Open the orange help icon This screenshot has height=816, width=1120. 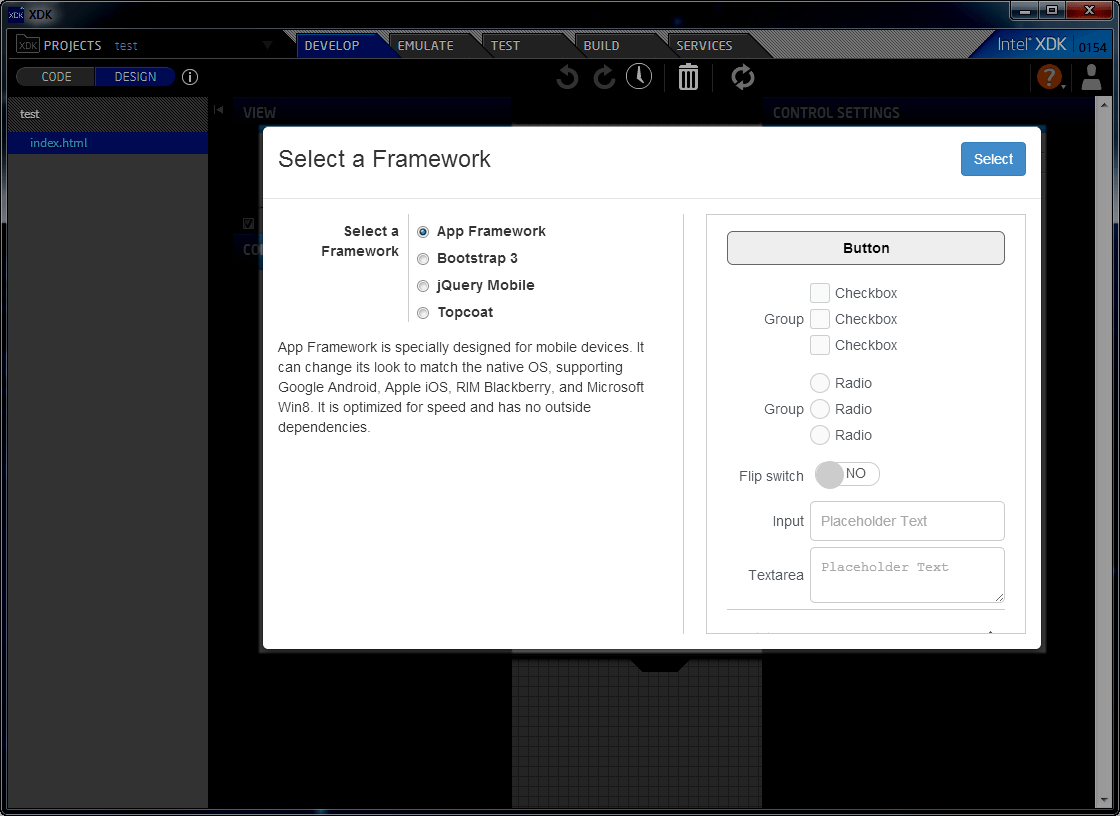(1049, 77)
